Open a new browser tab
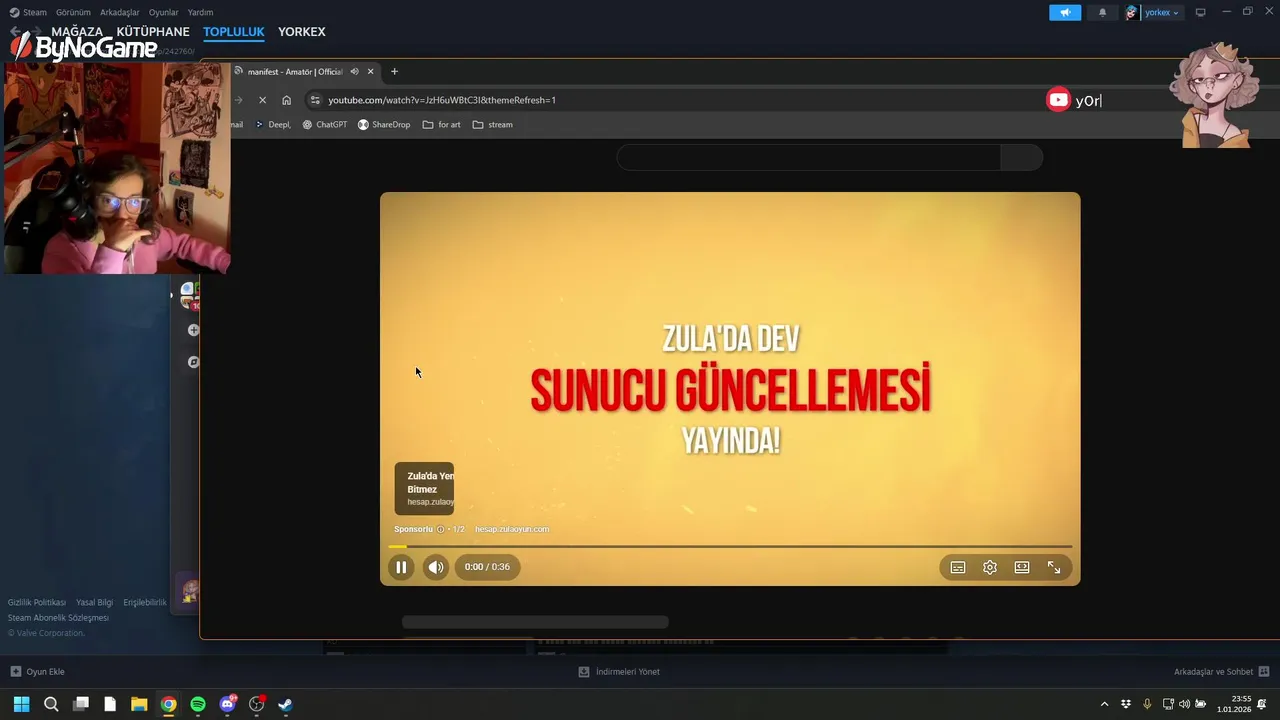 (x=394, y=71)
